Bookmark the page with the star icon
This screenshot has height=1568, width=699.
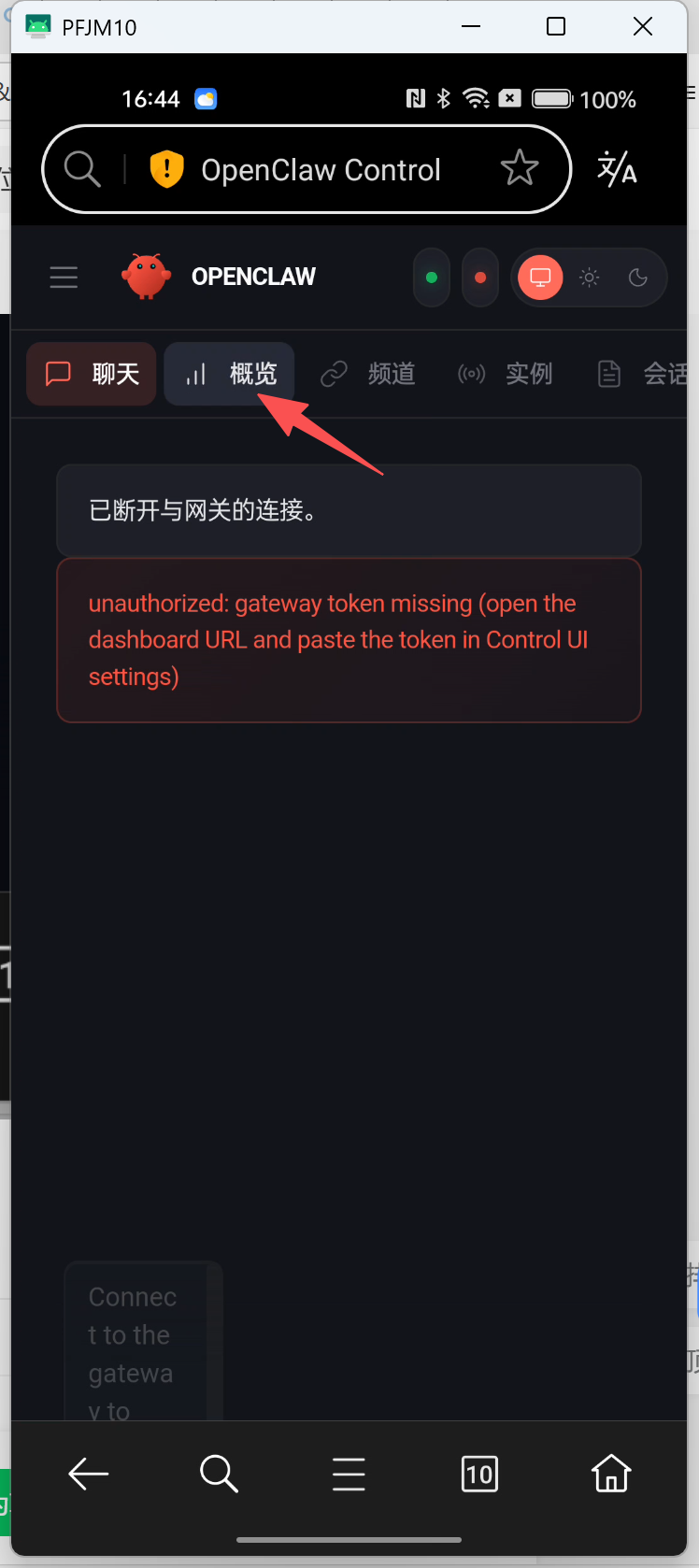520,169
